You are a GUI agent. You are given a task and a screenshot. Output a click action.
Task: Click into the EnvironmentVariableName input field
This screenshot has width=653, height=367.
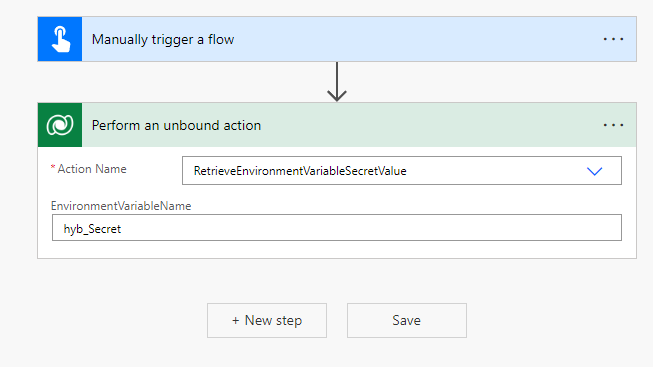(336, 228)
